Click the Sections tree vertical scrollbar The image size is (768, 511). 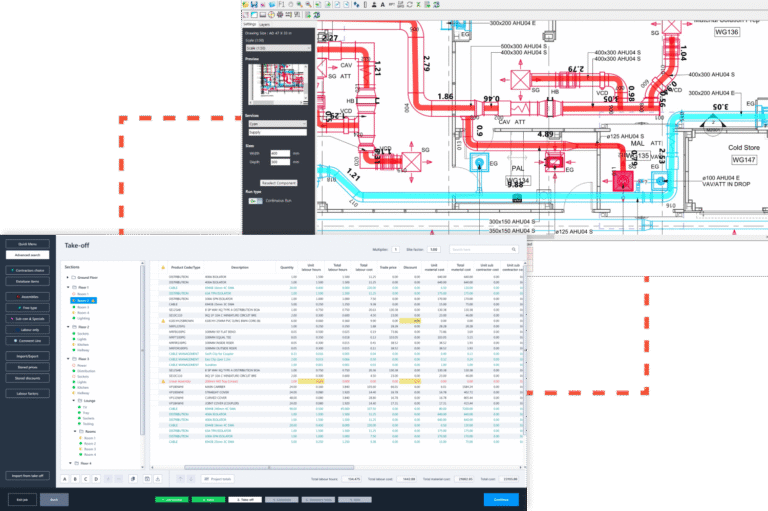coord(143,350)
